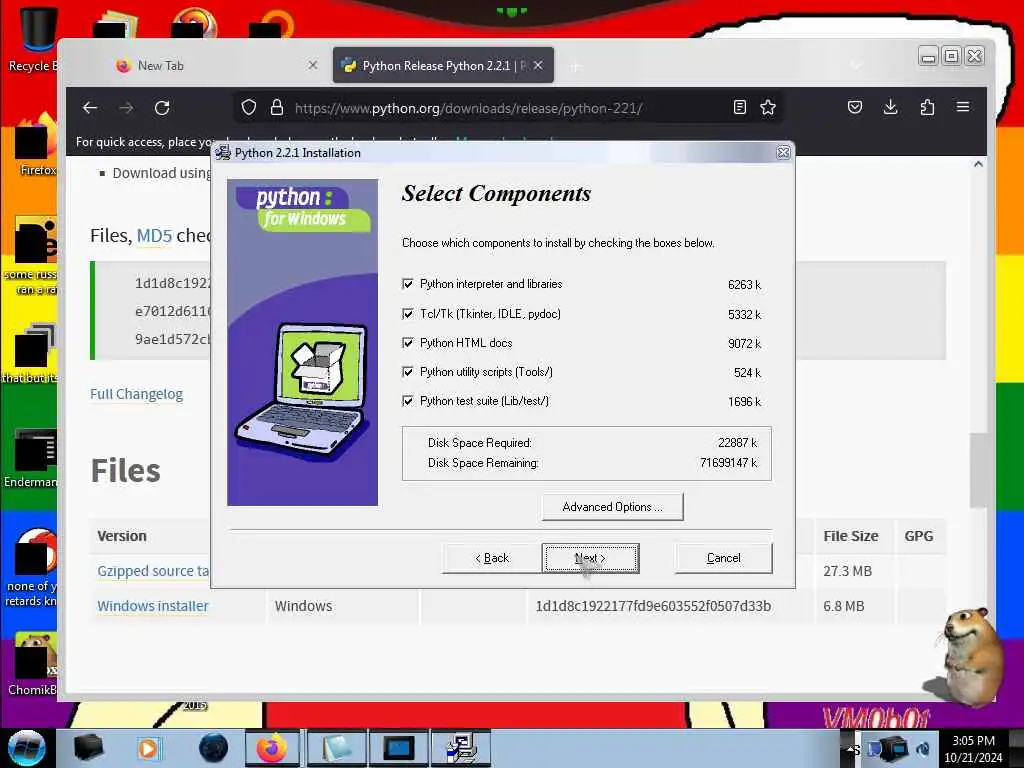1024x768 pixels.
Task: Open the MD5 link on page
Action: click(154, 235)
